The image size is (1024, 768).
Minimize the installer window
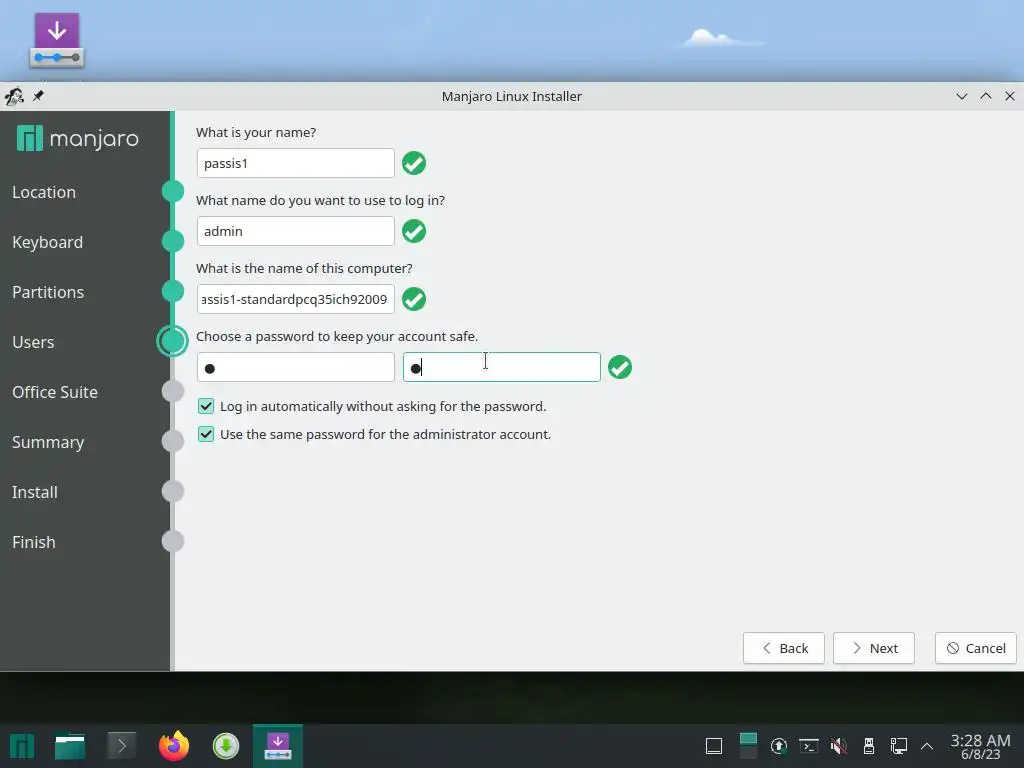click(962, 96)
